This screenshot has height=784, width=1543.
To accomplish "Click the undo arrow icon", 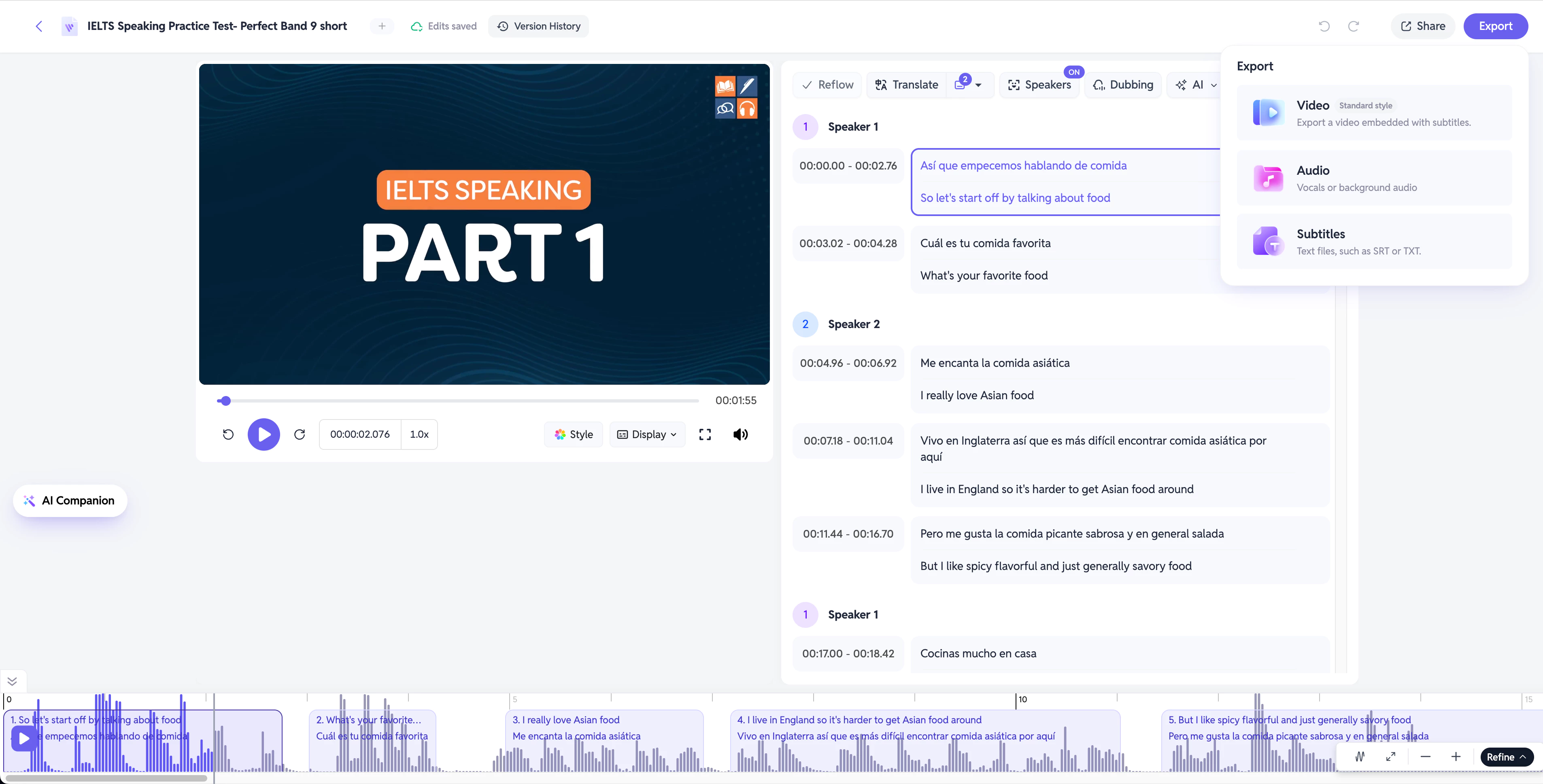I will pos(1324,26).
